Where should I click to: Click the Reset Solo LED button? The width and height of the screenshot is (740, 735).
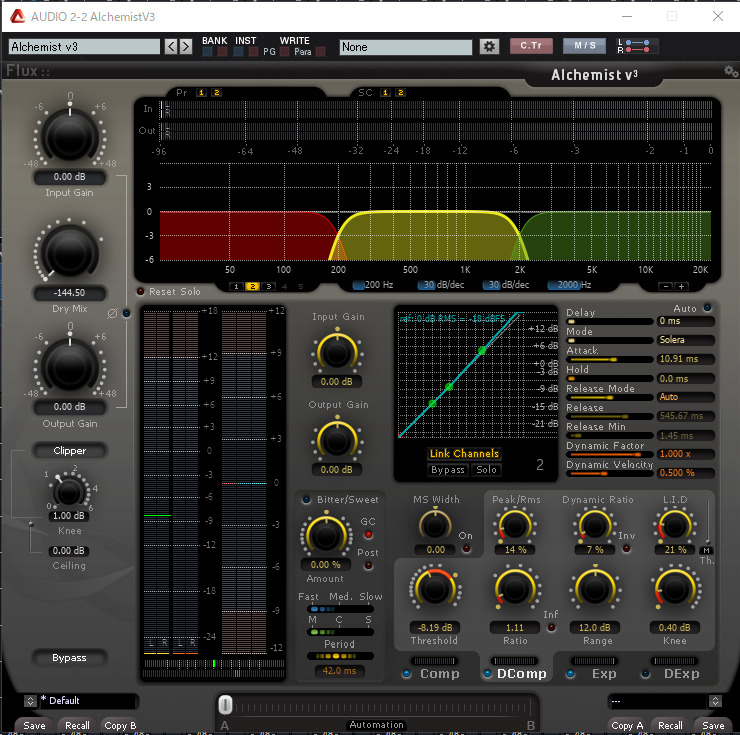(x=140, y=292)
